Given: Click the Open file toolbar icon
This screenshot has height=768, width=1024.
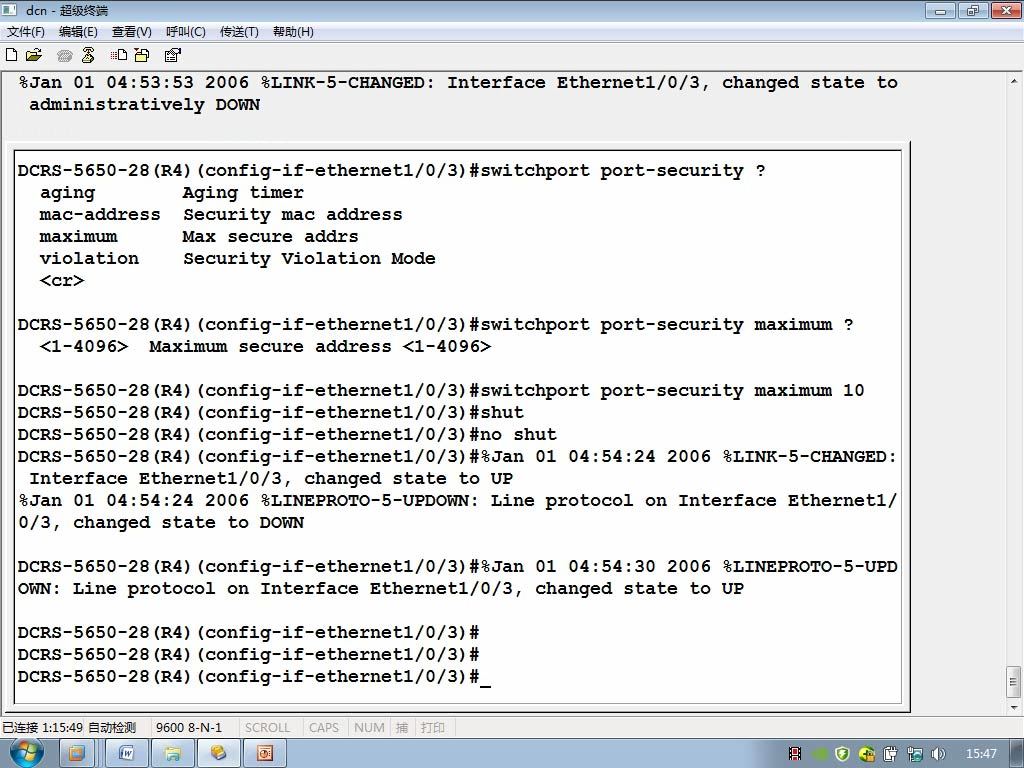Looking at the screenshot, I should pos(33,55).
